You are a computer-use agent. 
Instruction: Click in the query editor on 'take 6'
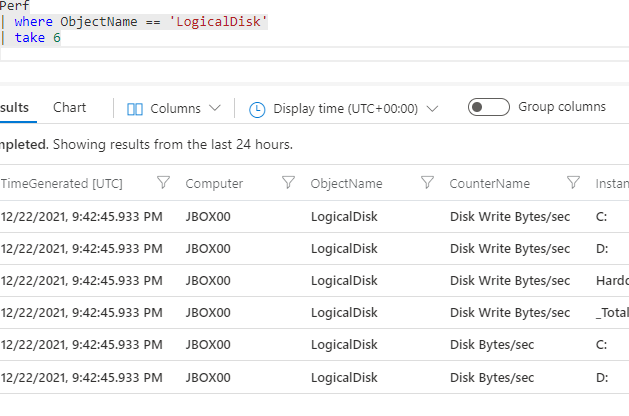coord(38,38)
